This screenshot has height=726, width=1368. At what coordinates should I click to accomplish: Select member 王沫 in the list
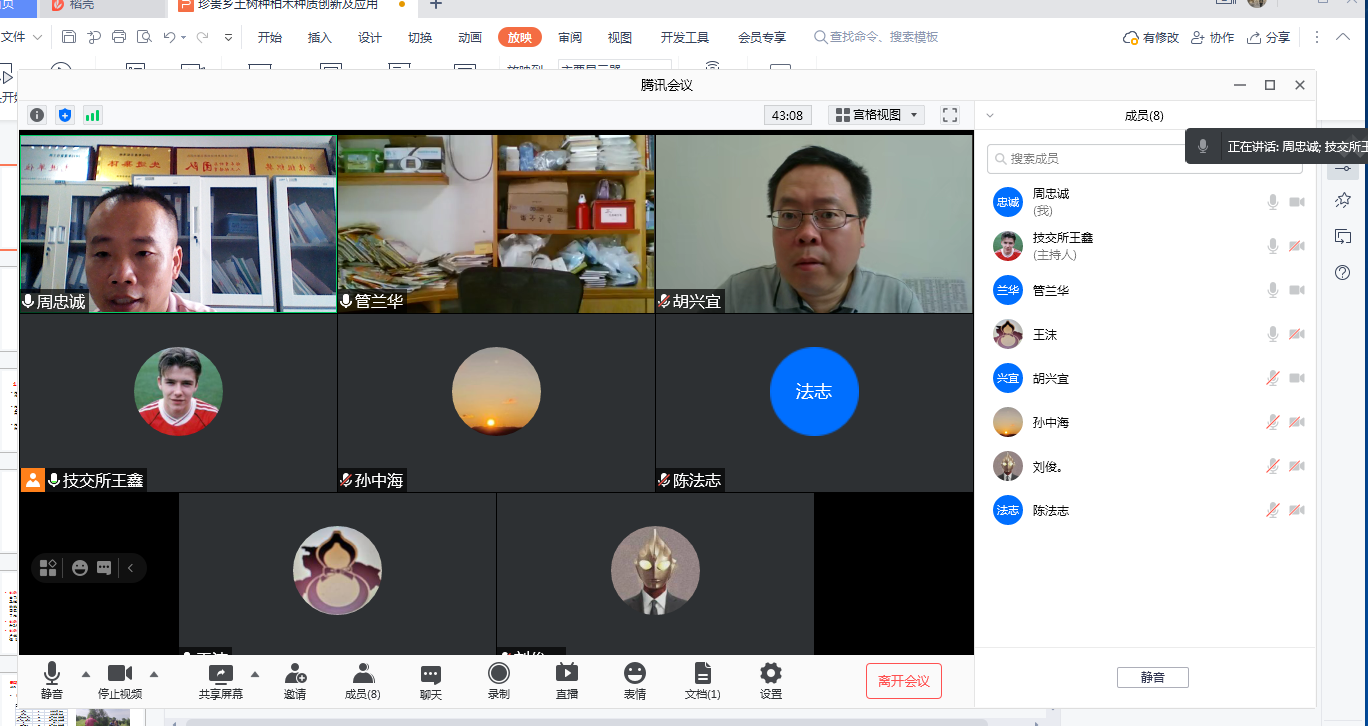click(x=1146, y=334)
